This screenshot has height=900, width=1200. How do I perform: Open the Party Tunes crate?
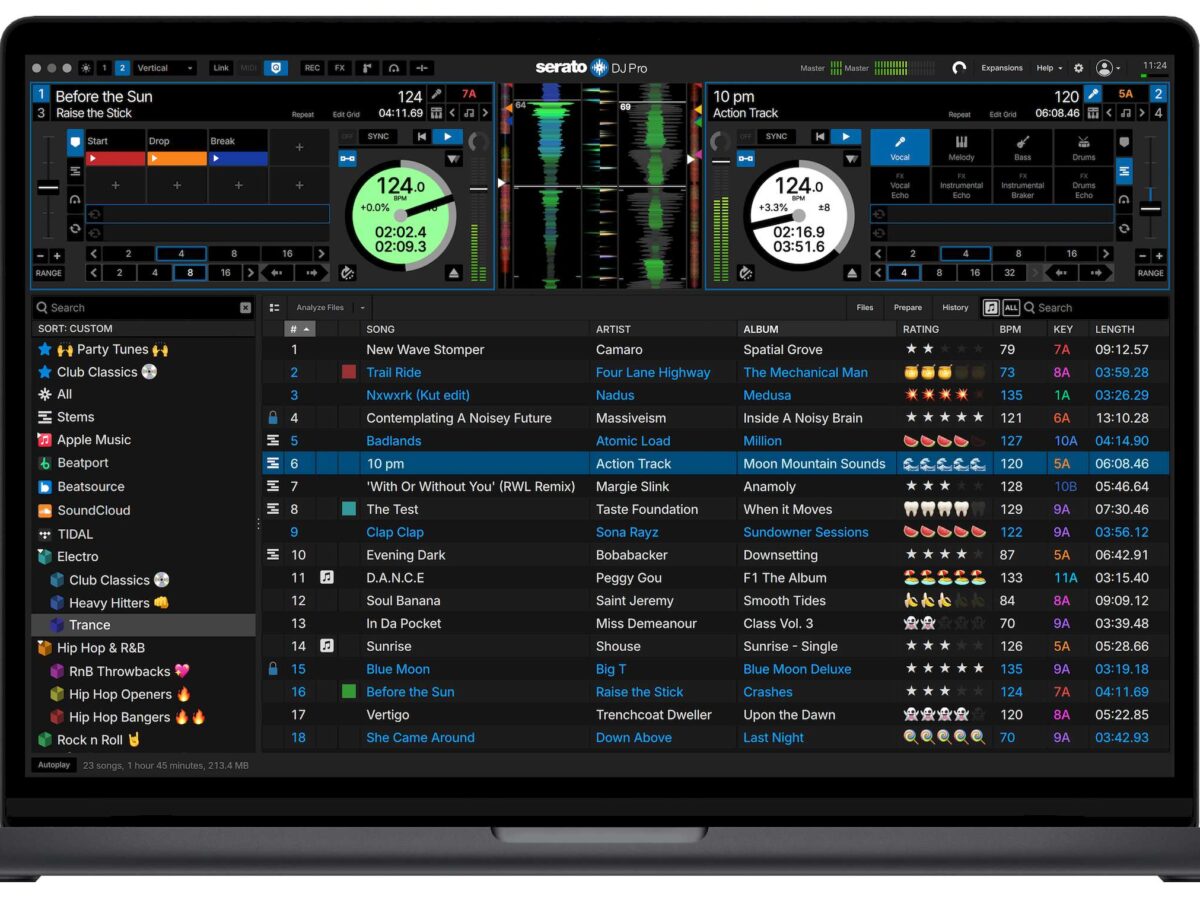point(112,349)
